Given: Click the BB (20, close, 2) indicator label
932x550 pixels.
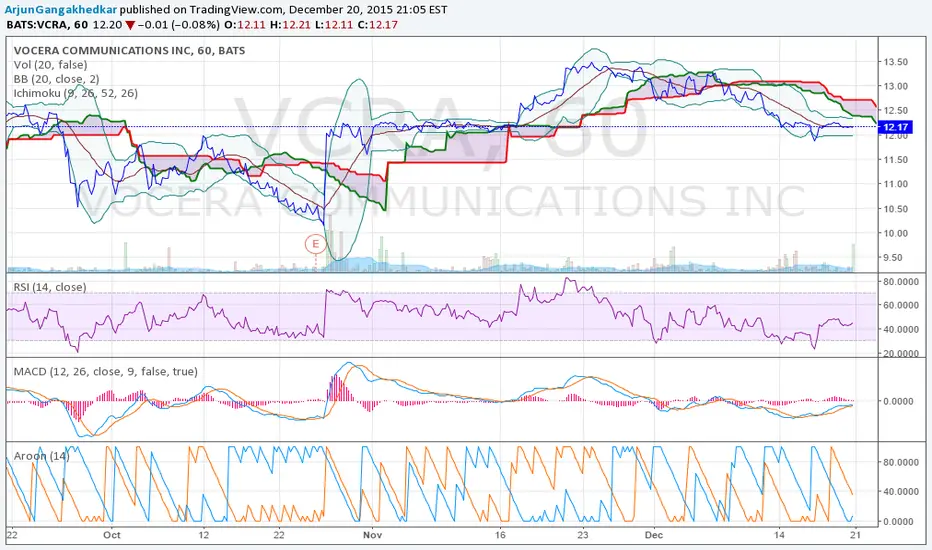Looking at the screenshot, I should point(56,79).
